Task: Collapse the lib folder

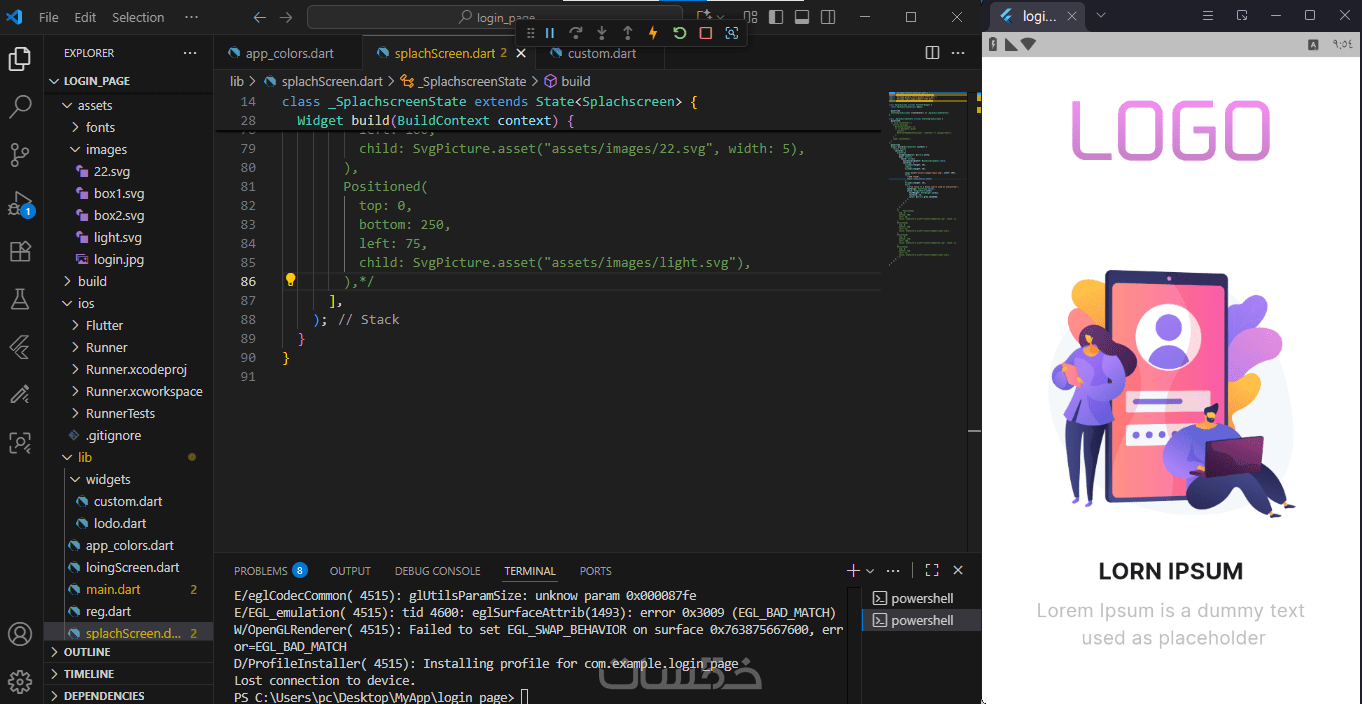Action: (85, 457)
